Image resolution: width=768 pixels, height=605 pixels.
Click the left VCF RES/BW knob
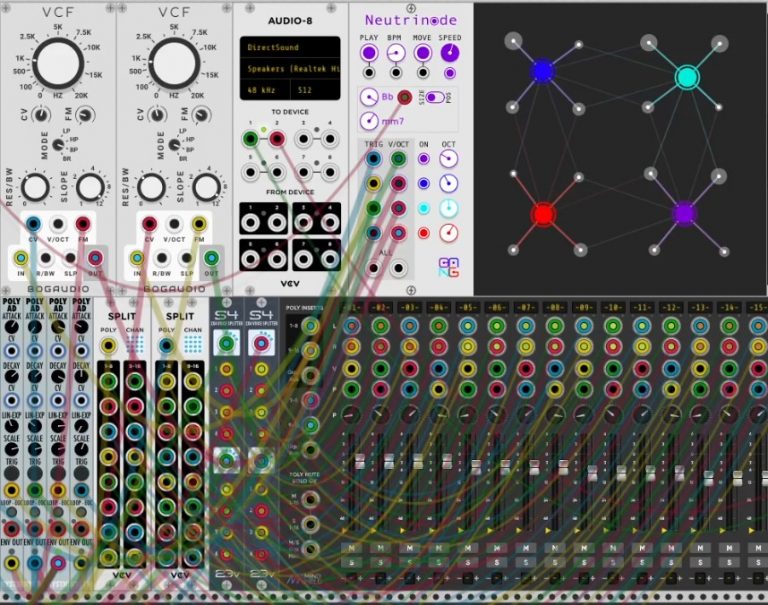click(35, 187)
